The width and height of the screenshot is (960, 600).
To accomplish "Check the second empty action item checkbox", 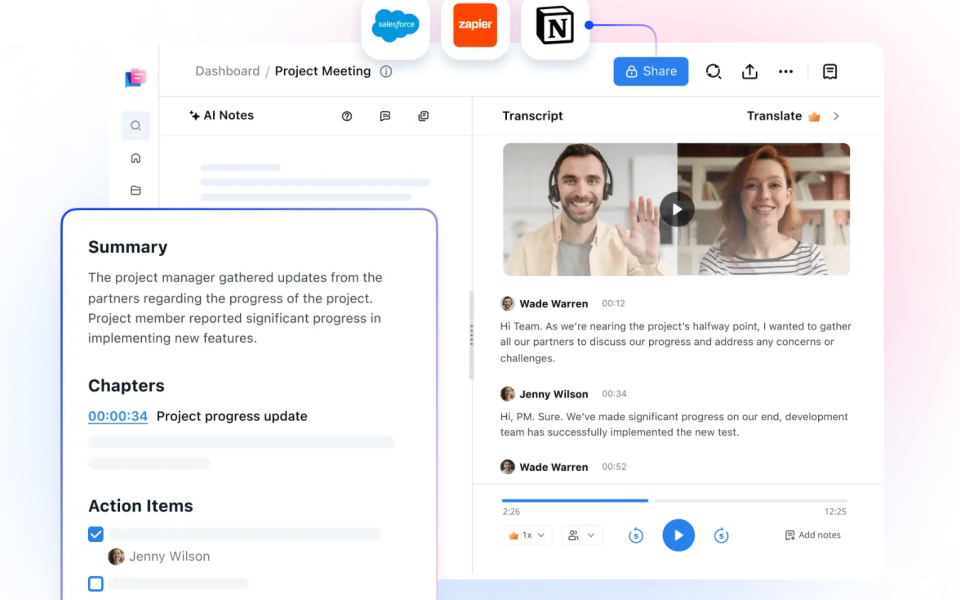I will pos(96,583).
